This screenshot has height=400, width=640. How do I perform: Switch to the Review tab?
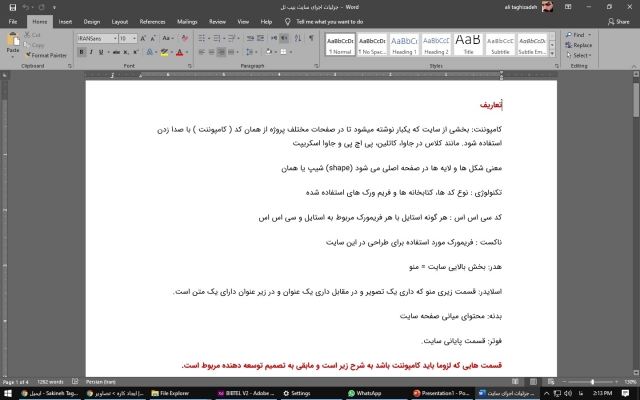(x=217, y=22)
